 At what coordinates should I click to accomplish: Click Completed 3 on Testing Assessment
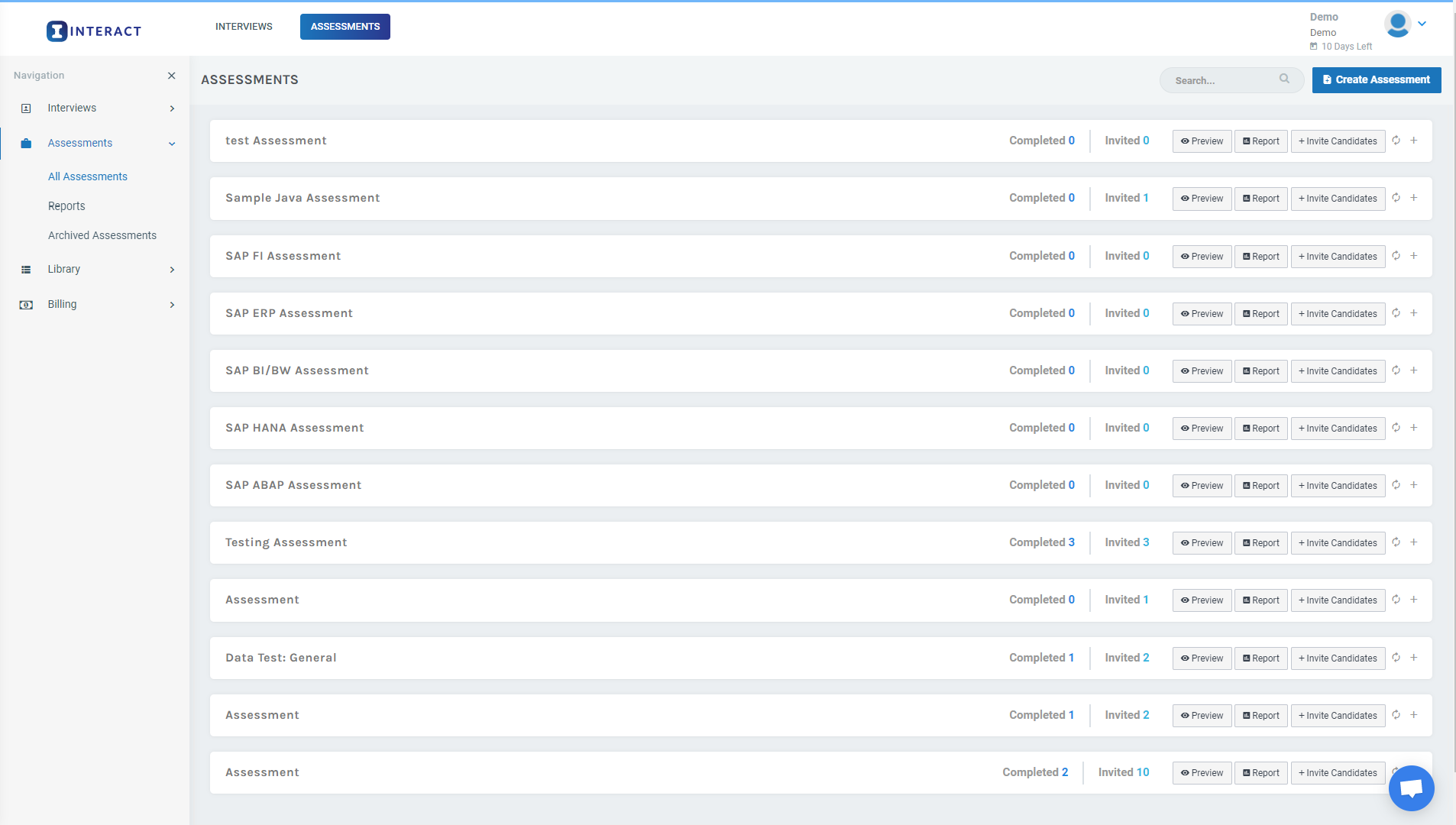click(1042, 542)
